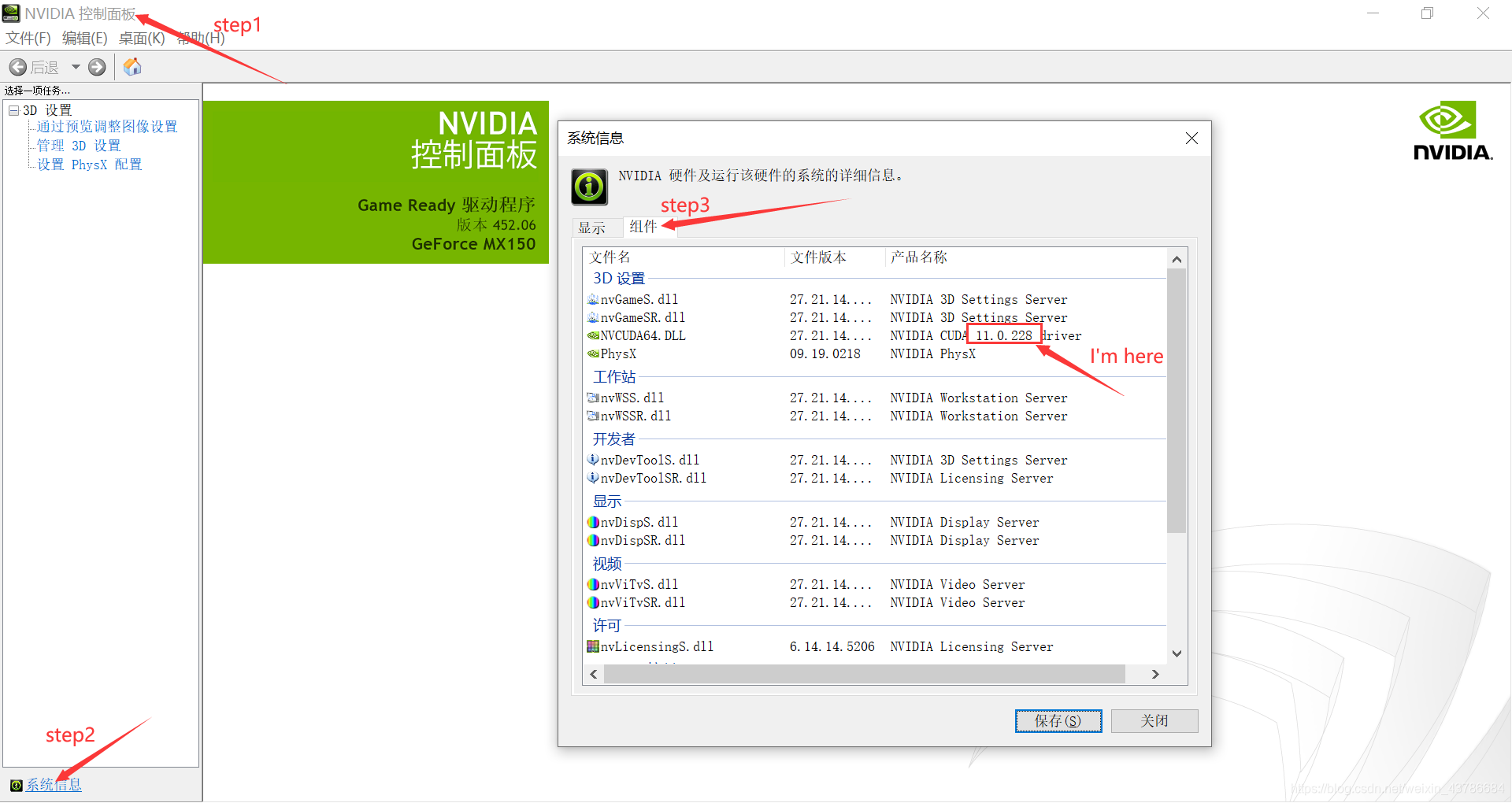Viewport: 1512px width, 803px height.
Task: Click the Forward arrow icon in toolbar
Action: tap(97, 67)
